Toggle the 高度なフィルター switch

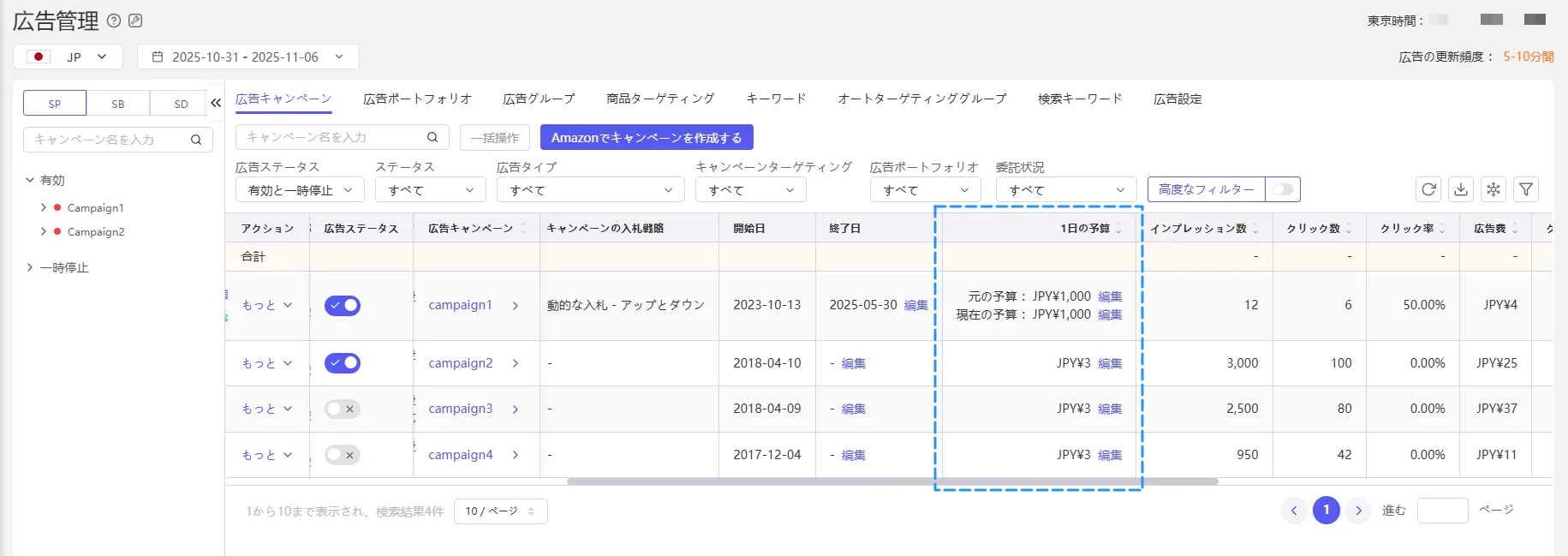point(1282,189)
